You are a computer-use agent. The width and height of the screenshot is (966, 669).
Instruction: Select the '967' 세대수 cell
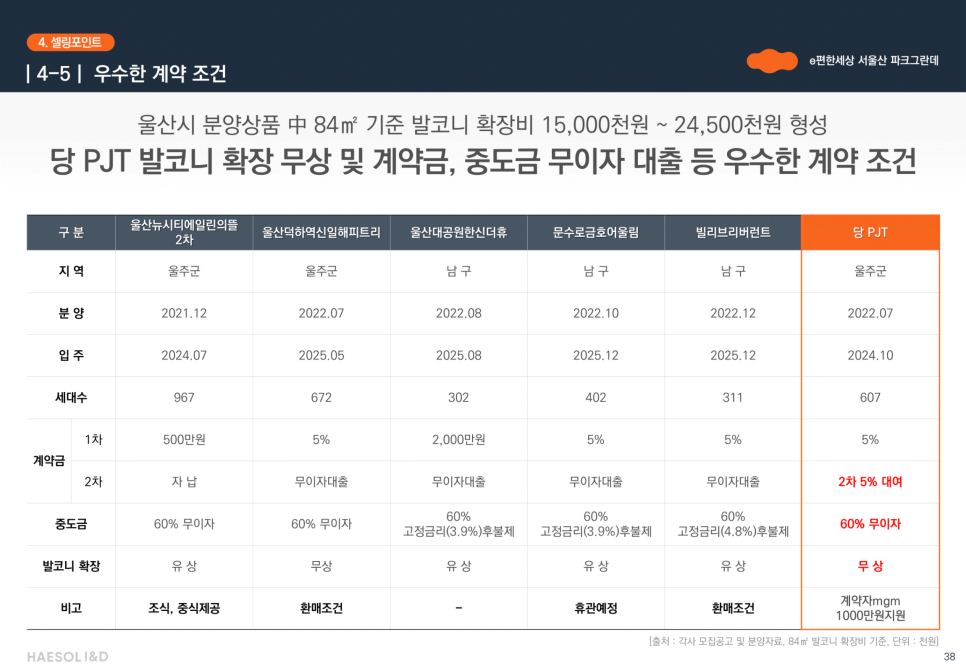(184, 397)
